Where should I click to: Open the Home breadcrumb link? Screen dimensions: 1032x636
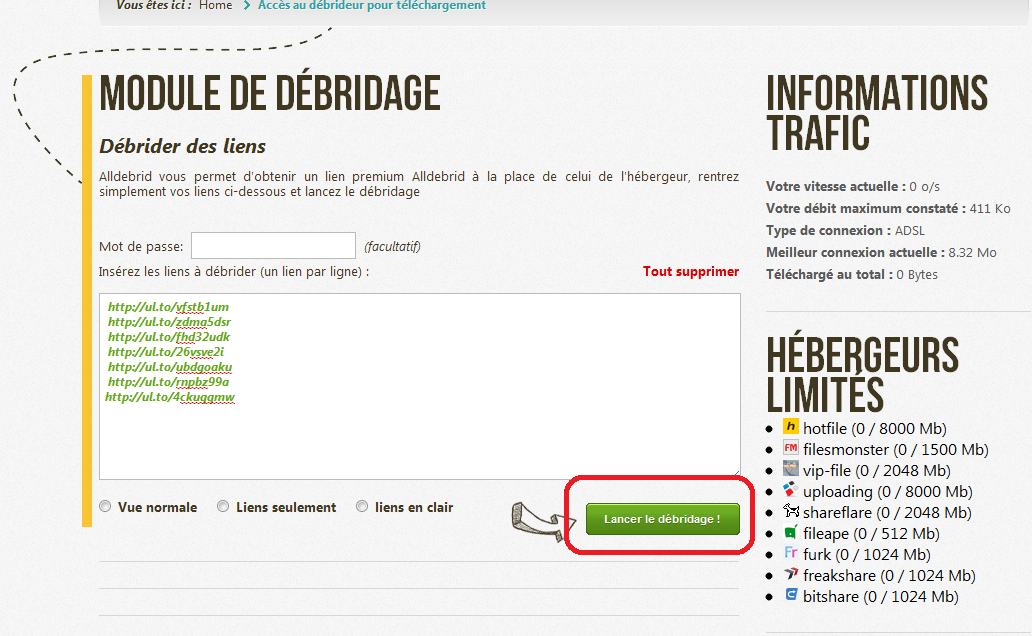click(x=215, y=5)
